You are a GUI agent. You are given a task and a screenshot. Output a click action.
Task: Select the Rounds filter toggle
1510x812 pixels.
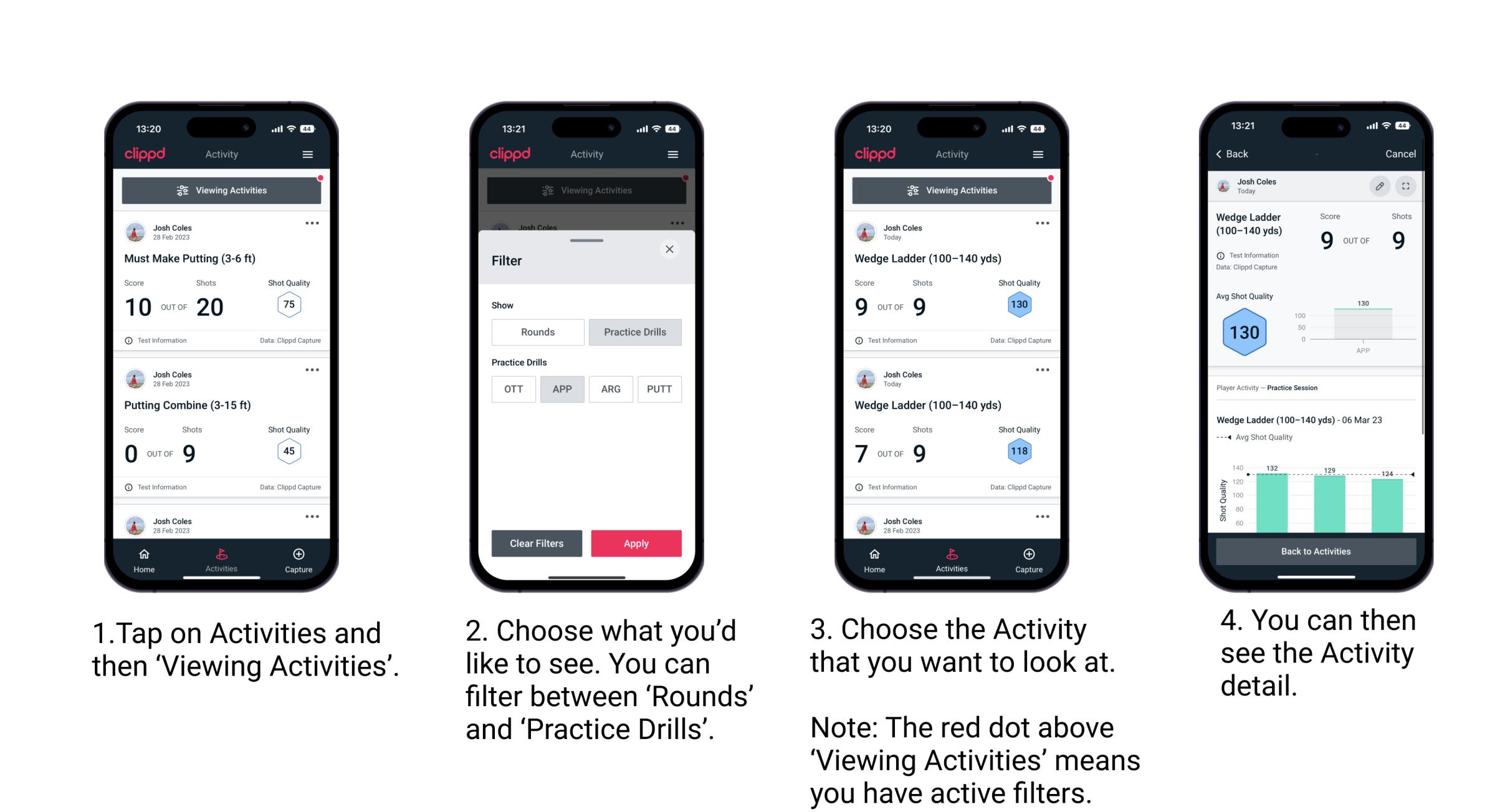(x=537, y=332)
